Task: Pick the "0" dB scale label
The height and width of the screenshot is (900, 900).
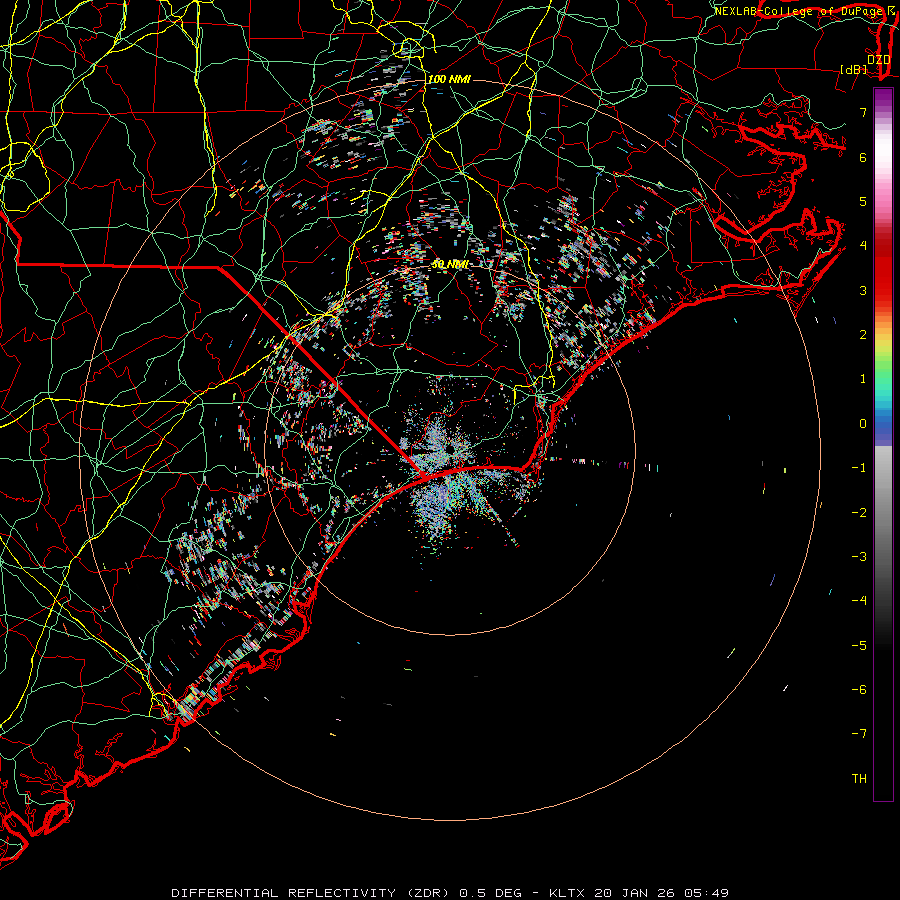Action: point(863,424)
